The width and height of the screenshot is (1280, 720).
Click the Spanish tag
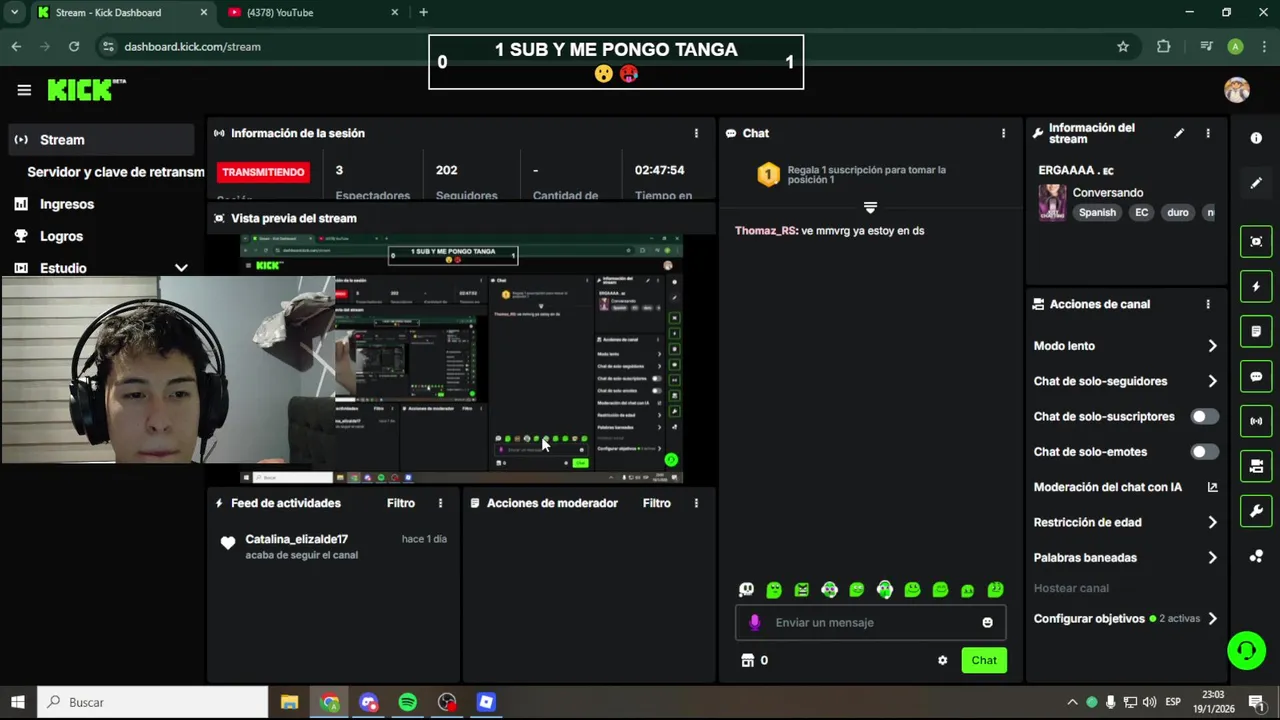click(1097, 212)
